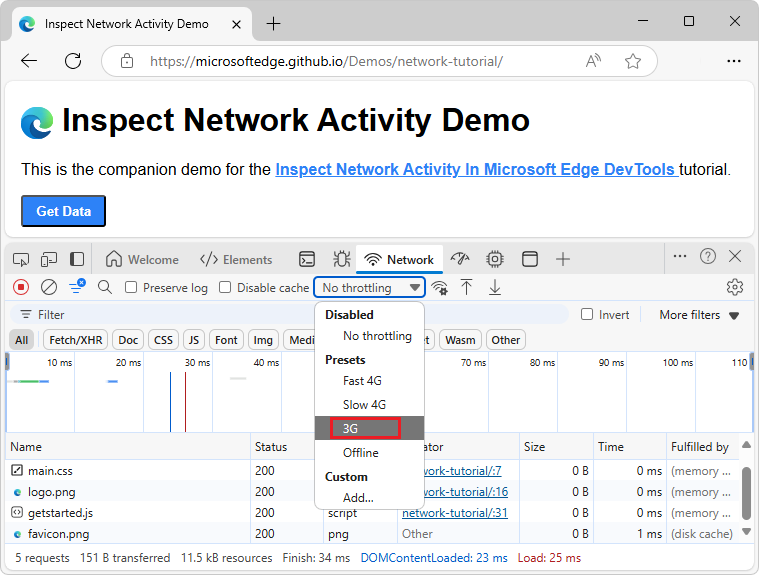Open the Console tool icon
This screenshot has height=575, width=759.
(308, 259)
